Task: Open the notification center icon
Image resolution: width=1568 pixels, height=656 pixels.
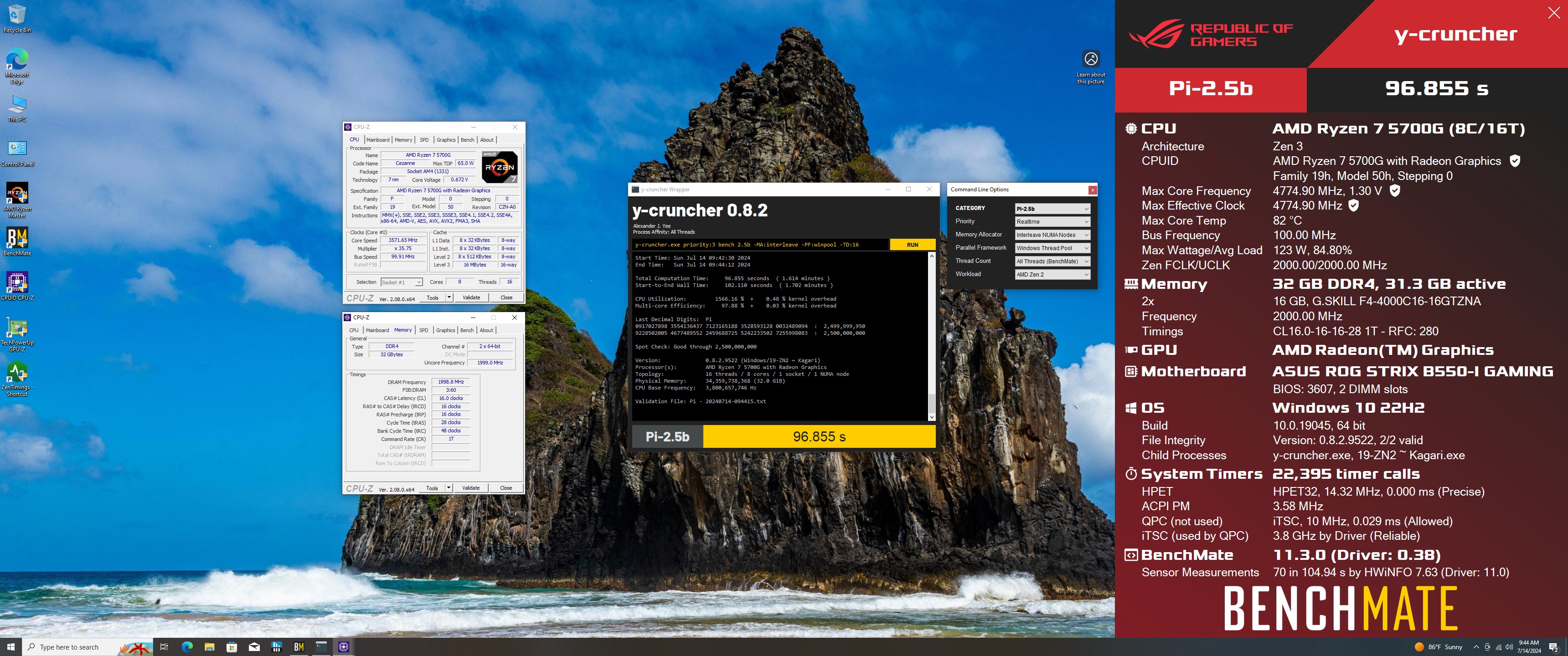Action: 1553,647
